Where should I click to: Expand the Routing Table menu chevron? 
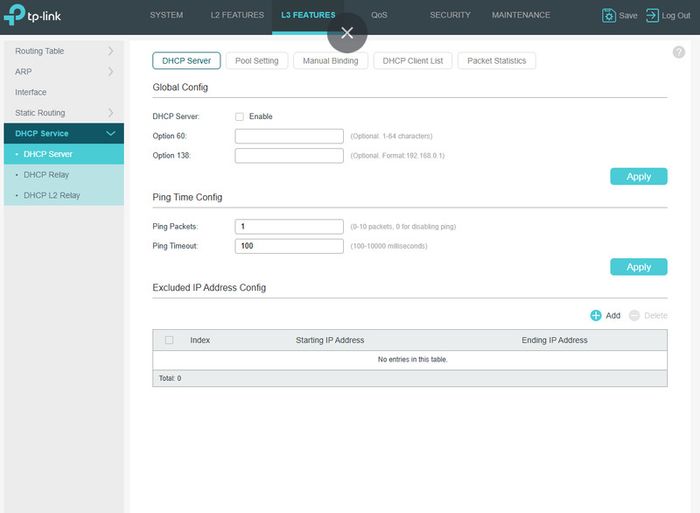click(x=110, y=51)
